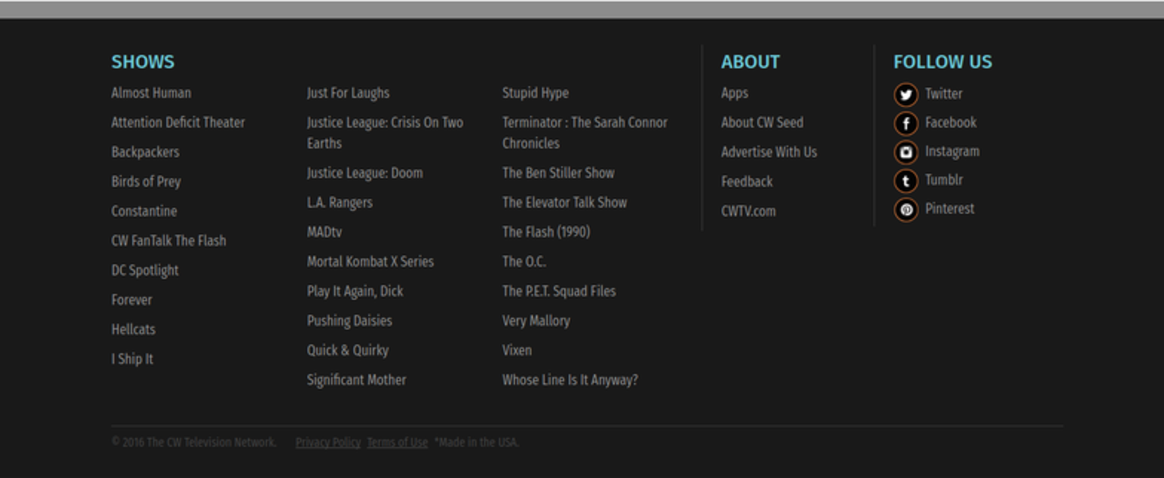1164x478 pixels.
Task: Go to the Vixen show page
Action: click(517, 350)
